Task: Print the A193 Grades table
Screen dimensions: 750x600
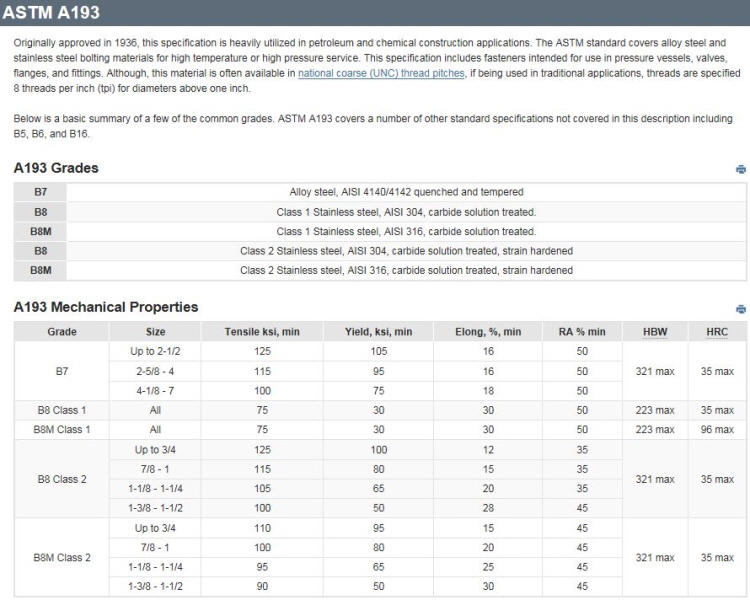Action: click(x=740, y=169)
